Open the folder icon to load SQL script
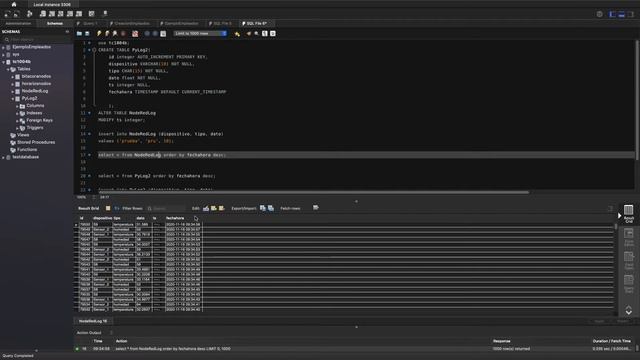This screenshot has width=640, height=360. (x=79, y=33)
